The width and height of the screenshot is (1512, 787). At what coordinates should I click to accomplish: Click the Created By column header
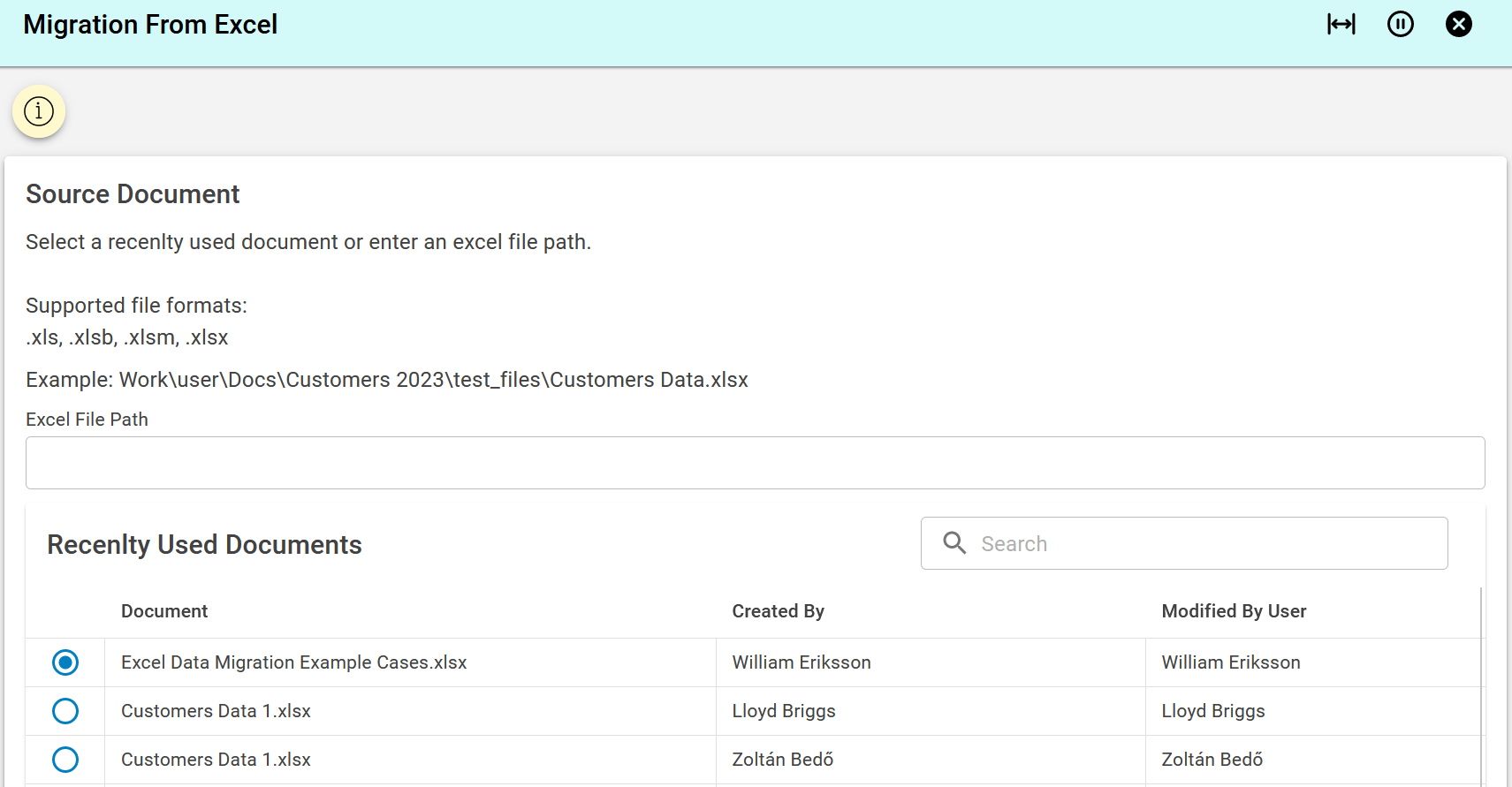[778, 611]
